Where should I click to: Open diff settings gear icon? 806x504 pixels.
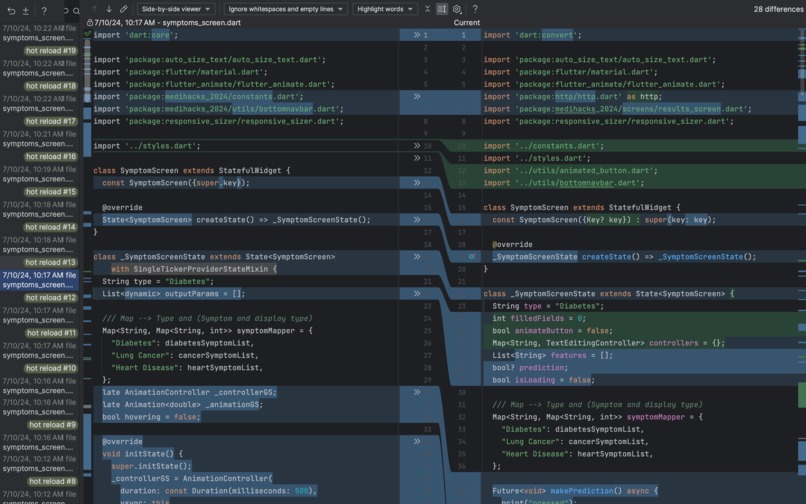[456, 9]
